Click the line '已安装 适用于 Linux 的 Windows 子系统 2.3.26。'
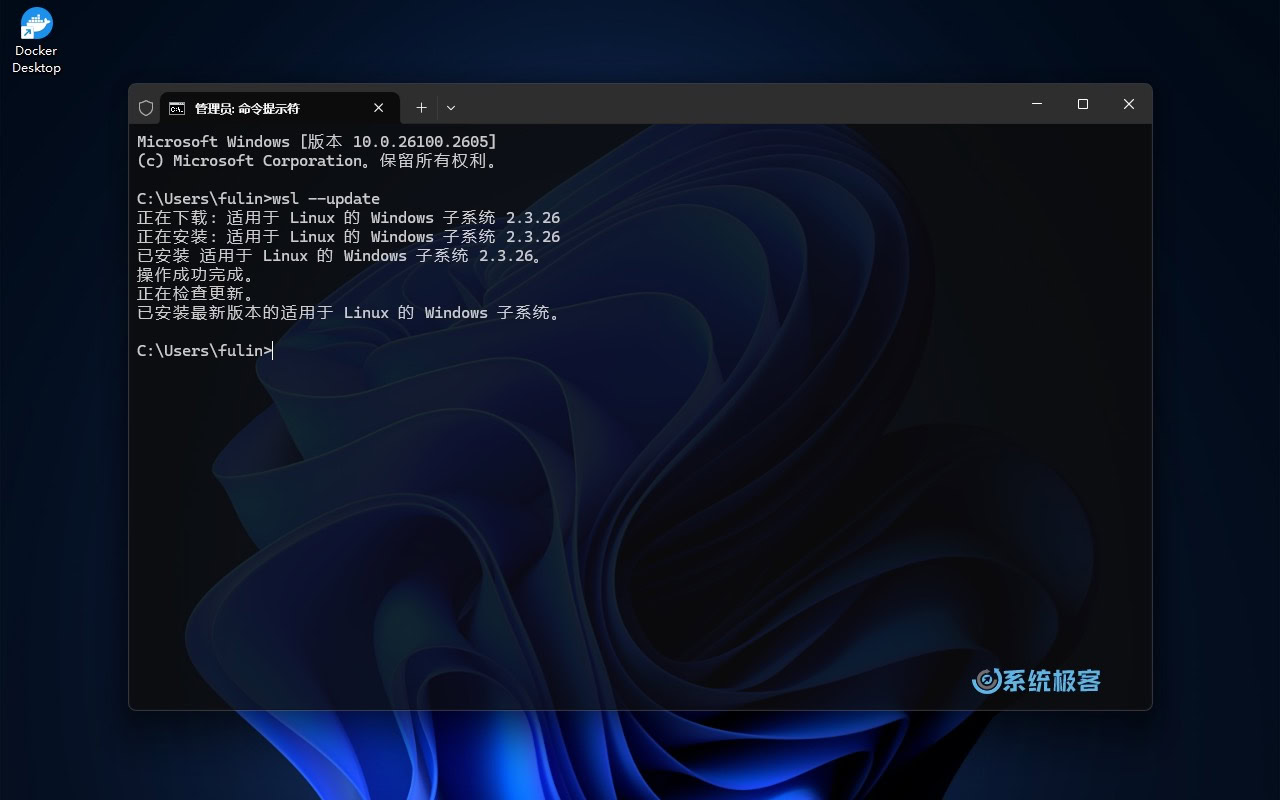The image size is (1280, 800). [x=340, y=256]
